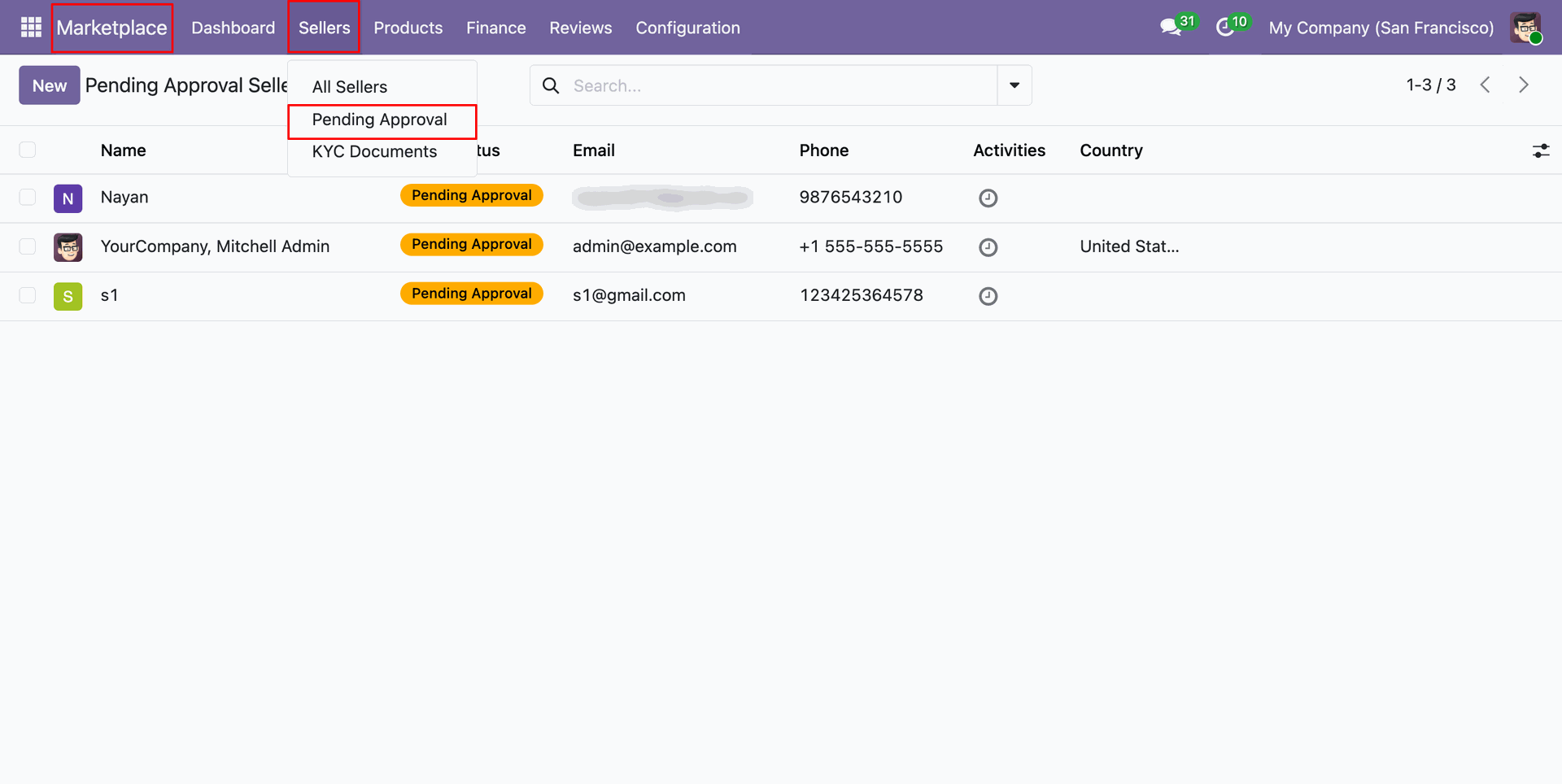Go to previous page arrow

coord(1485,85)
